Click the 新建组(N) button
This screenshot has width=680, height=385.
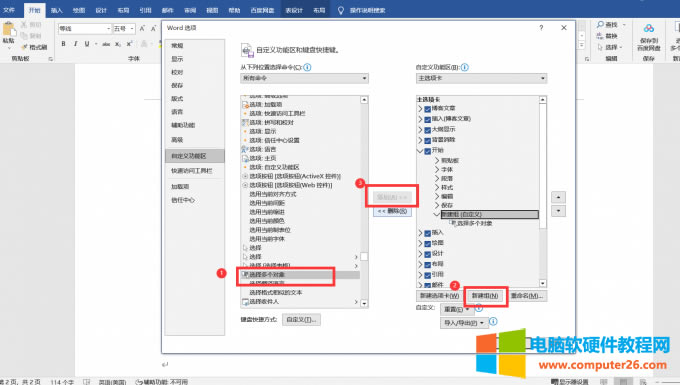(x=485, y=296)
